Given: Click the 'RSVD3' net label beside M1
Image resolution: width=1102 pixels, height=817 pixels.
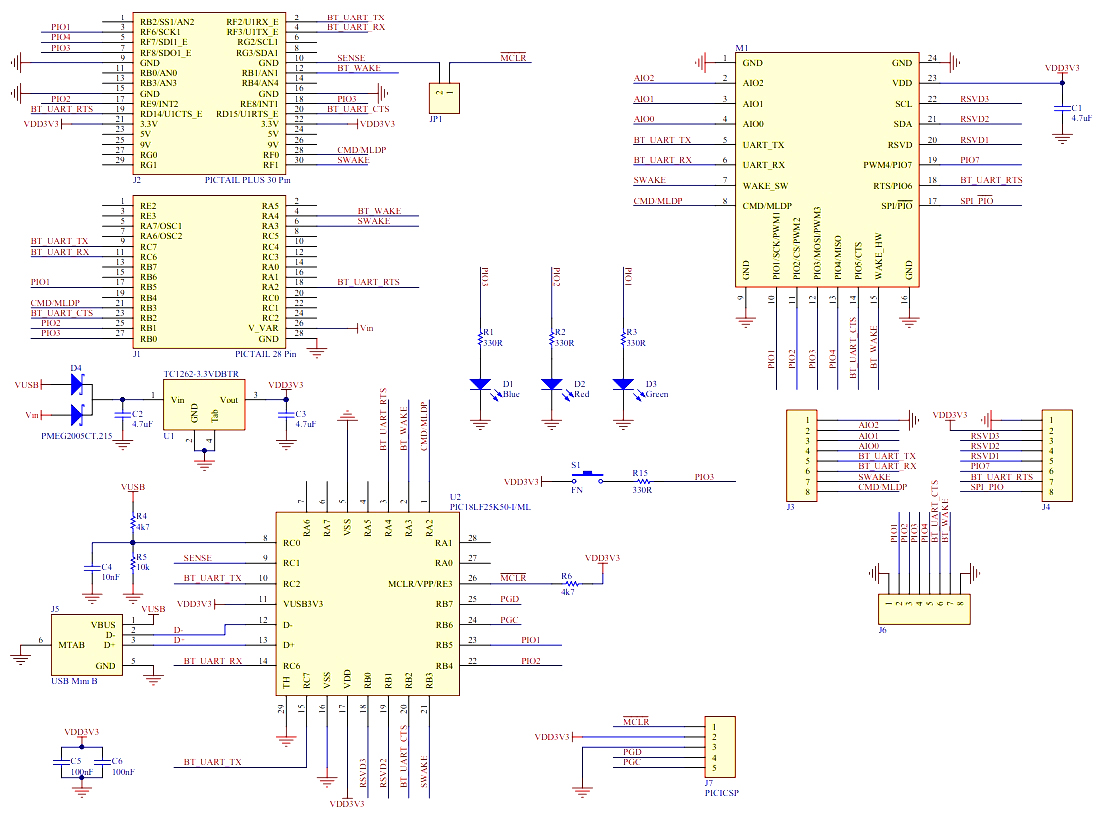Looking at the screenshot, I should [975, 99].
